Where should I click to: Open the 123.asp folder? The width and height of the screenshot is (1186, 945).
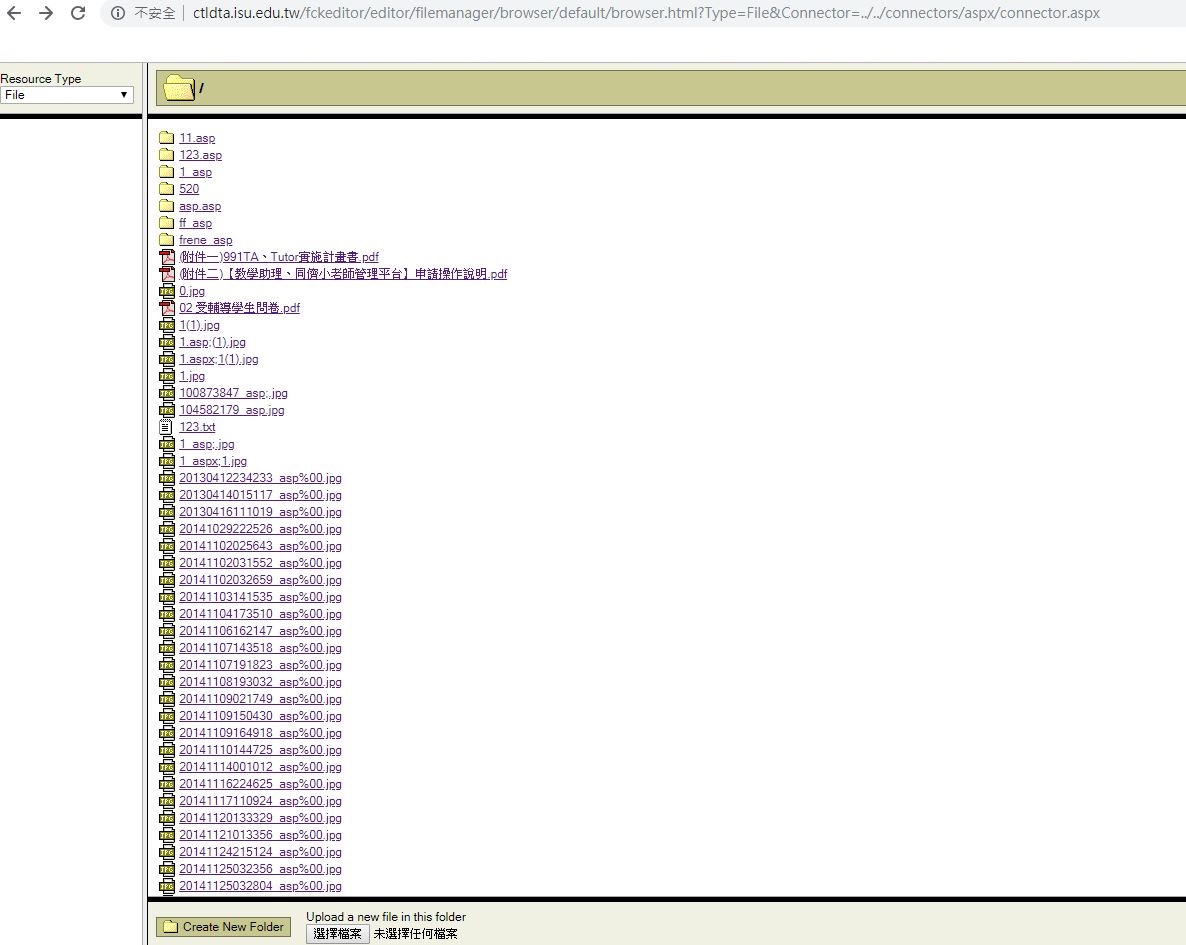coord(200,155)
